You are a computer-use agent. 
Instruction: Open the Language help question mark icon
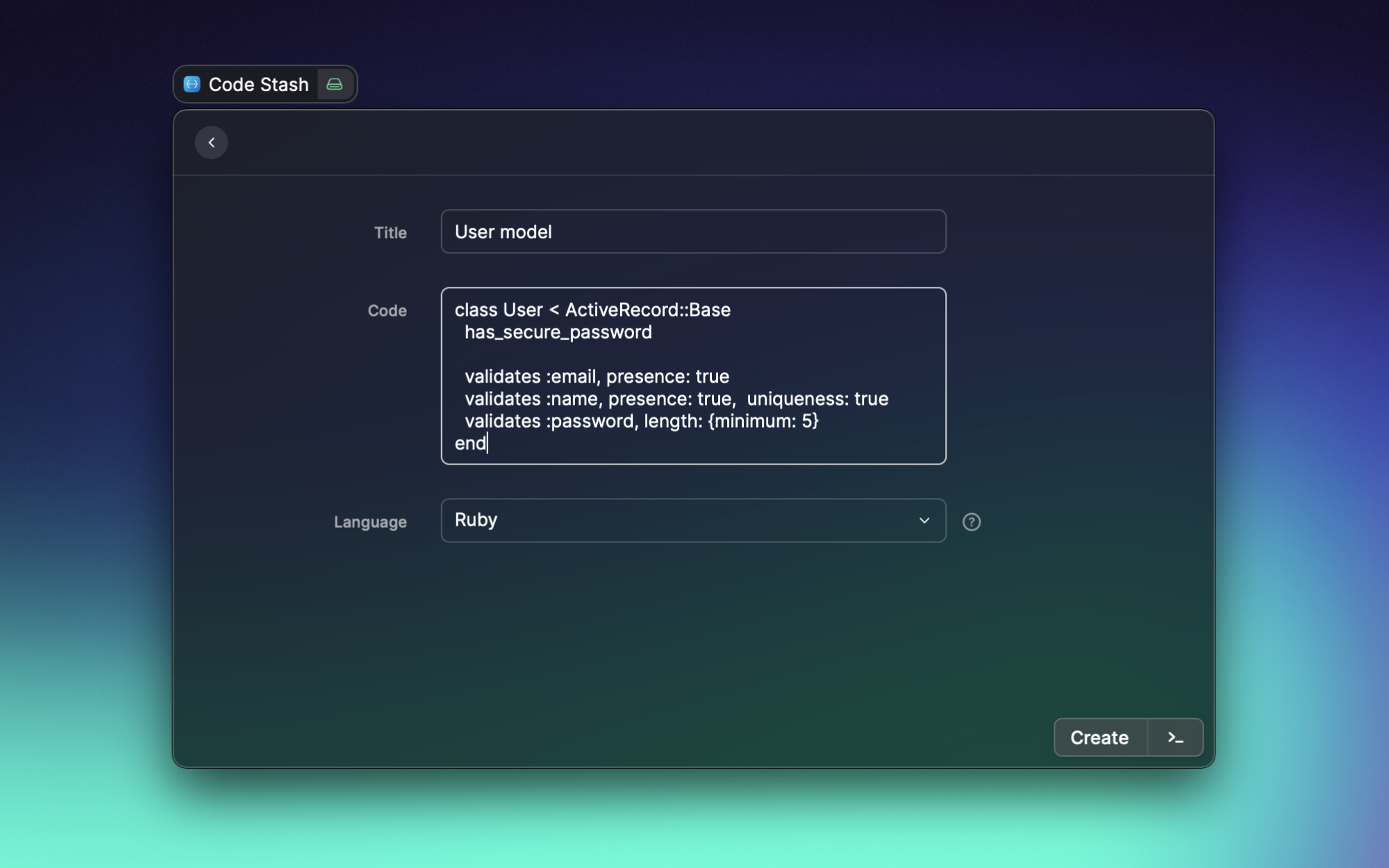[971, 521]
